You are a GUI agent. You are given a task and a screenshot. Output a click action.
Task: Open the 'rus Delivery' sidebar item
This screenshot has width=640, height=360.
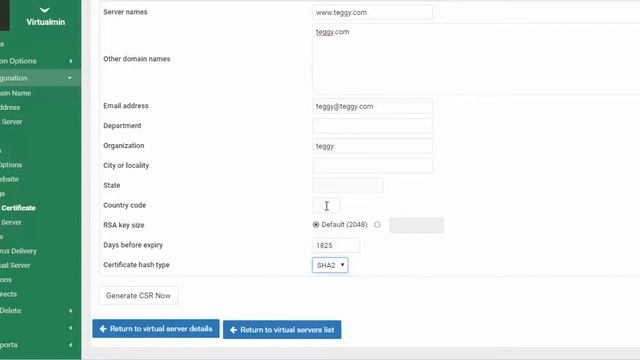pyautogui.click(x=18, y=251)
